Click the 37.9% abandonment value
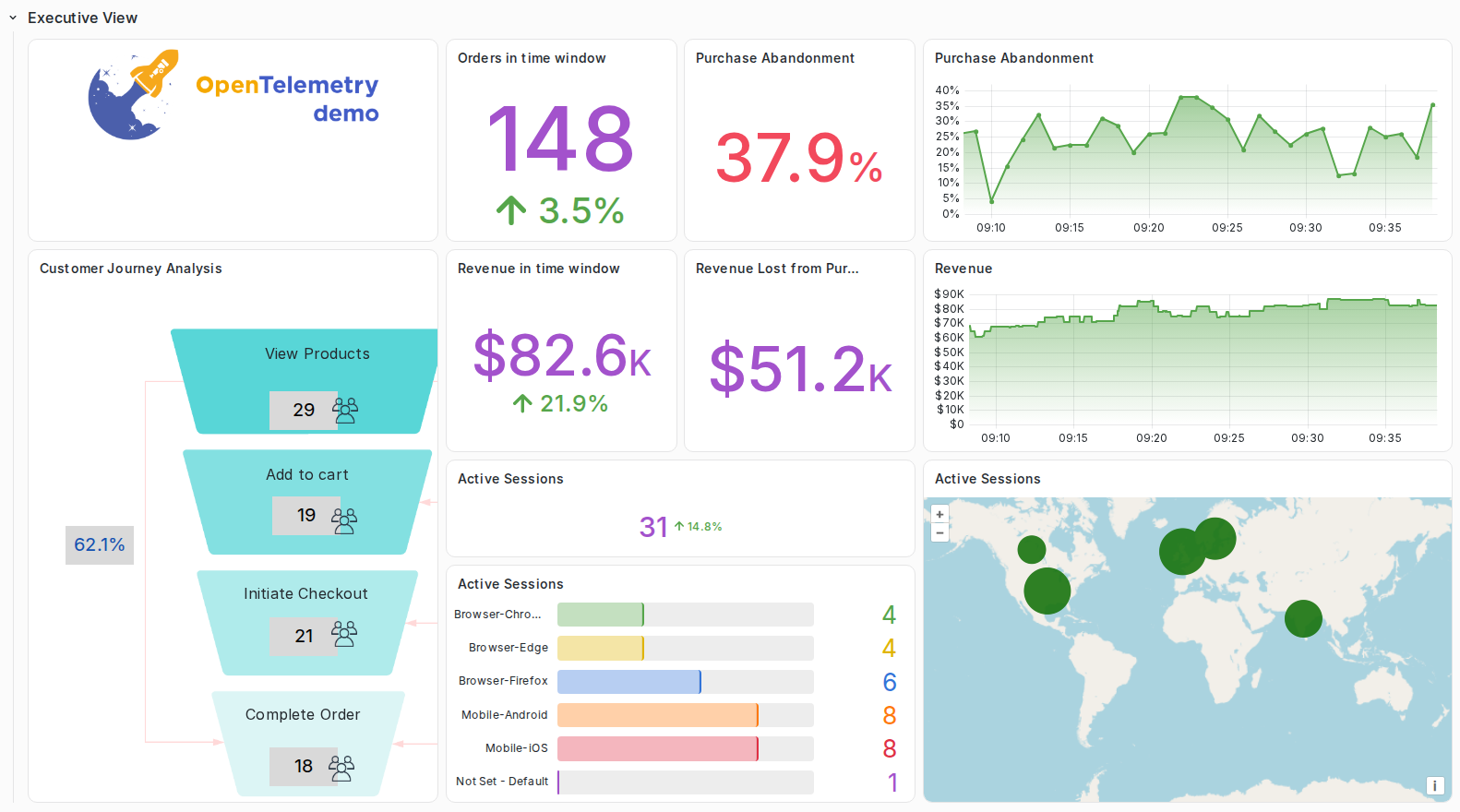This screenshot has width=1460, height=812. tap(799, 158)
